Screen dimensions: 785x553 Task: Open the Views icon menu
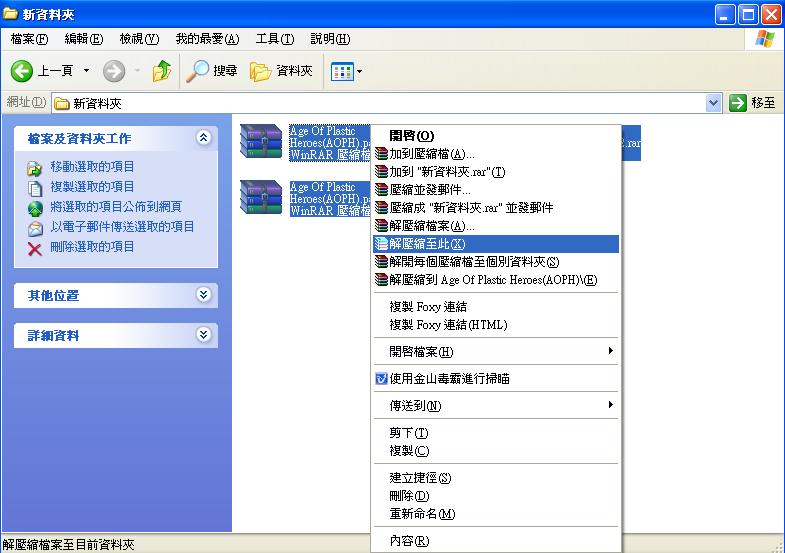coord(342,72)
